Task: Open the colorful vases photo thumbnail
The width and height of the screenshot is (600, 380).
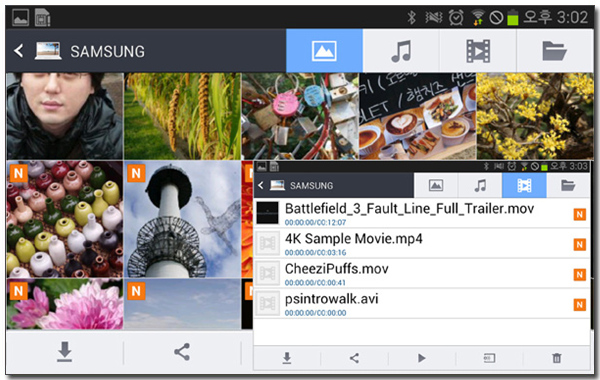Action: pos(65,219)
